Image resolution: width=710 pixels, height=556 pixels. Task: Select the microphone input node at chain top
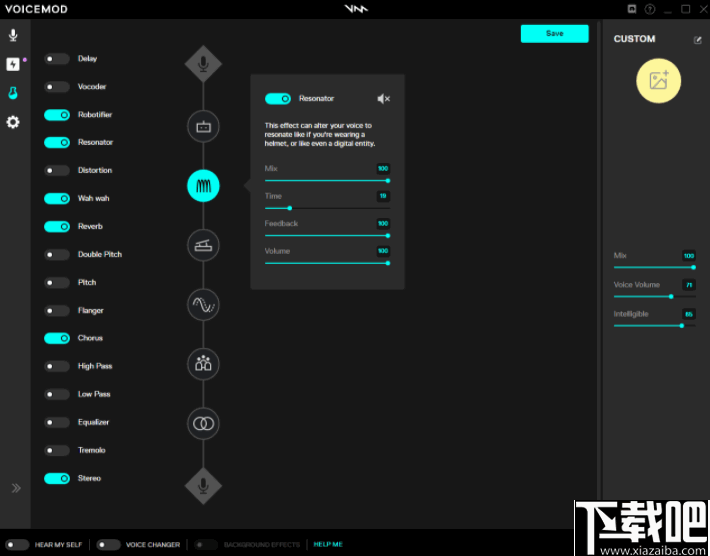pos(203,64)
